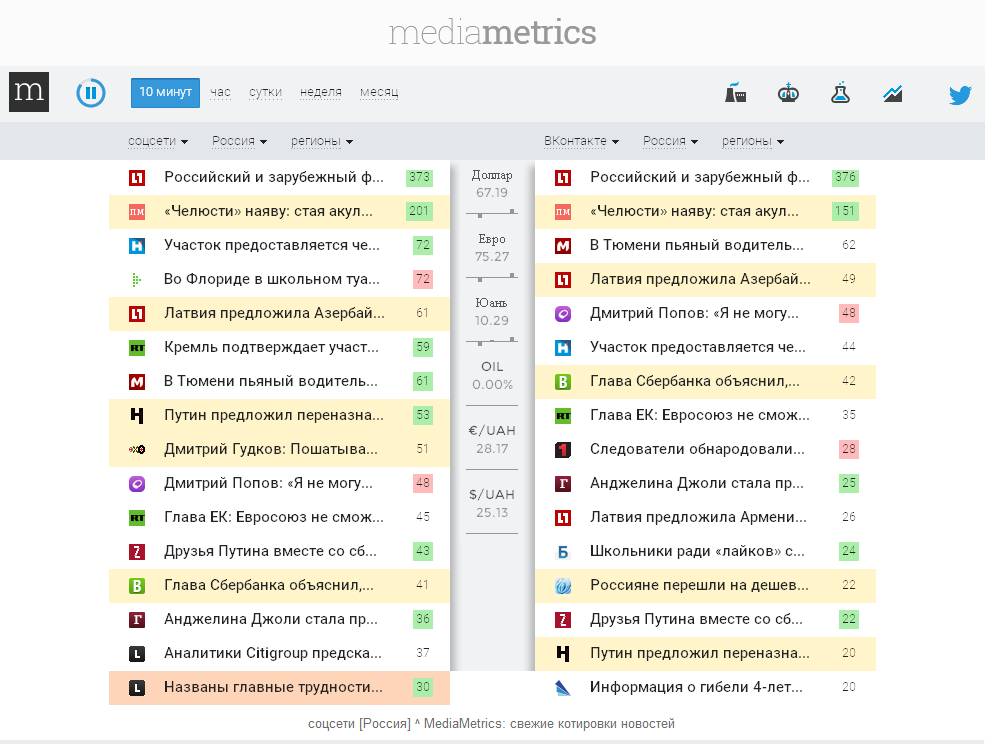
Task: Open the right column 'регионы' dropdown
Action: coord(753,141)
